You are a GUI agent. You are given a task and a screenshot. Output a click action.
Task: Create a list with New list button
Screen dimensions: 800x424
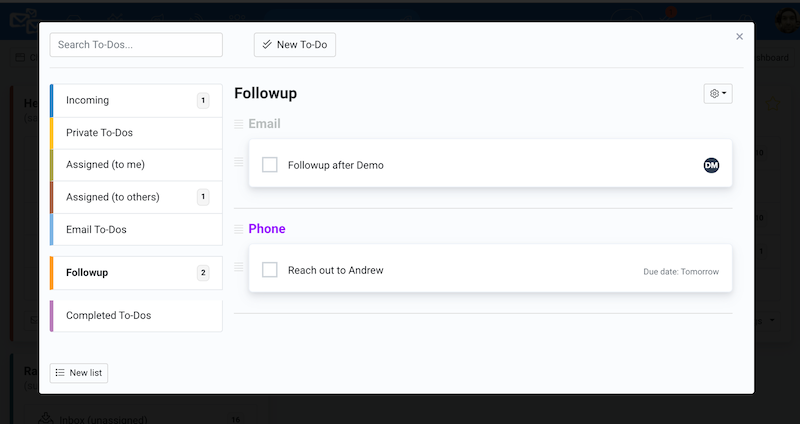click(79, 373)
